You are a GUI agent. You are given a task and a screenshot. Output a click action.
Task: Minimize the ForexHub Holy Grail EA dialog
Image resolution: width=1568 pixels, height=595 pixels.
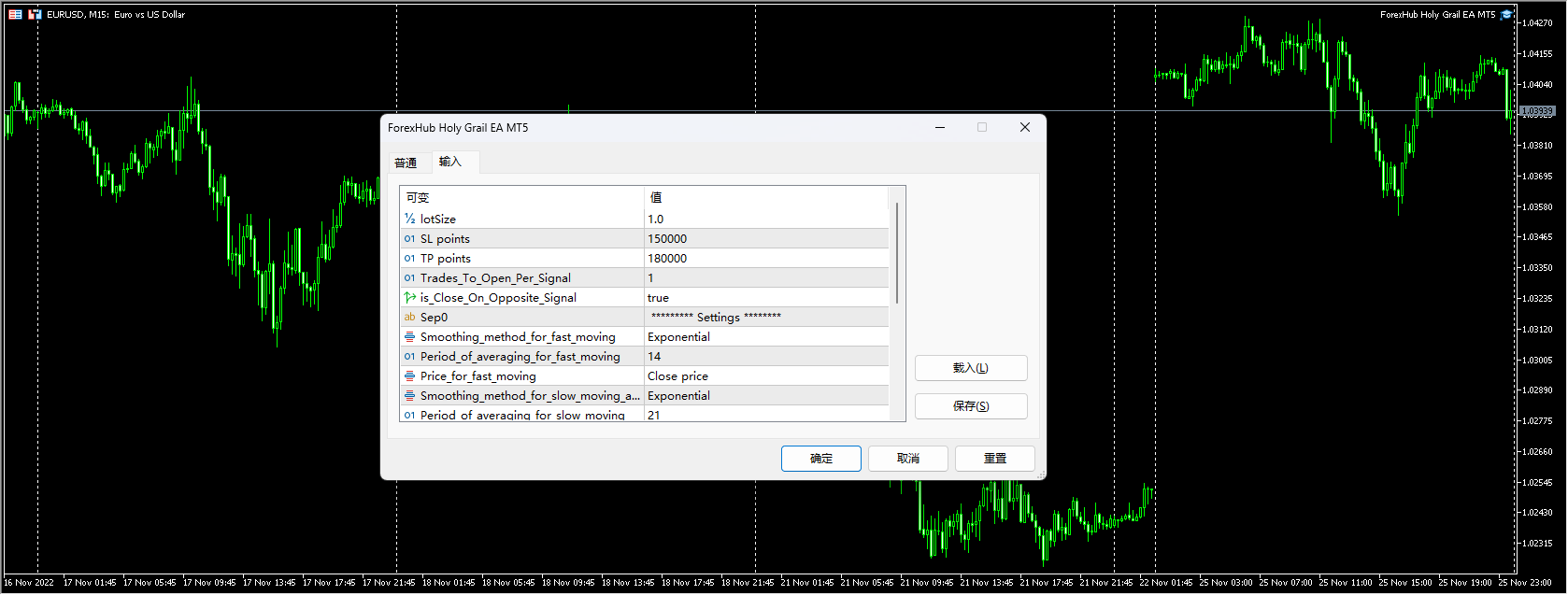point(940,127)
